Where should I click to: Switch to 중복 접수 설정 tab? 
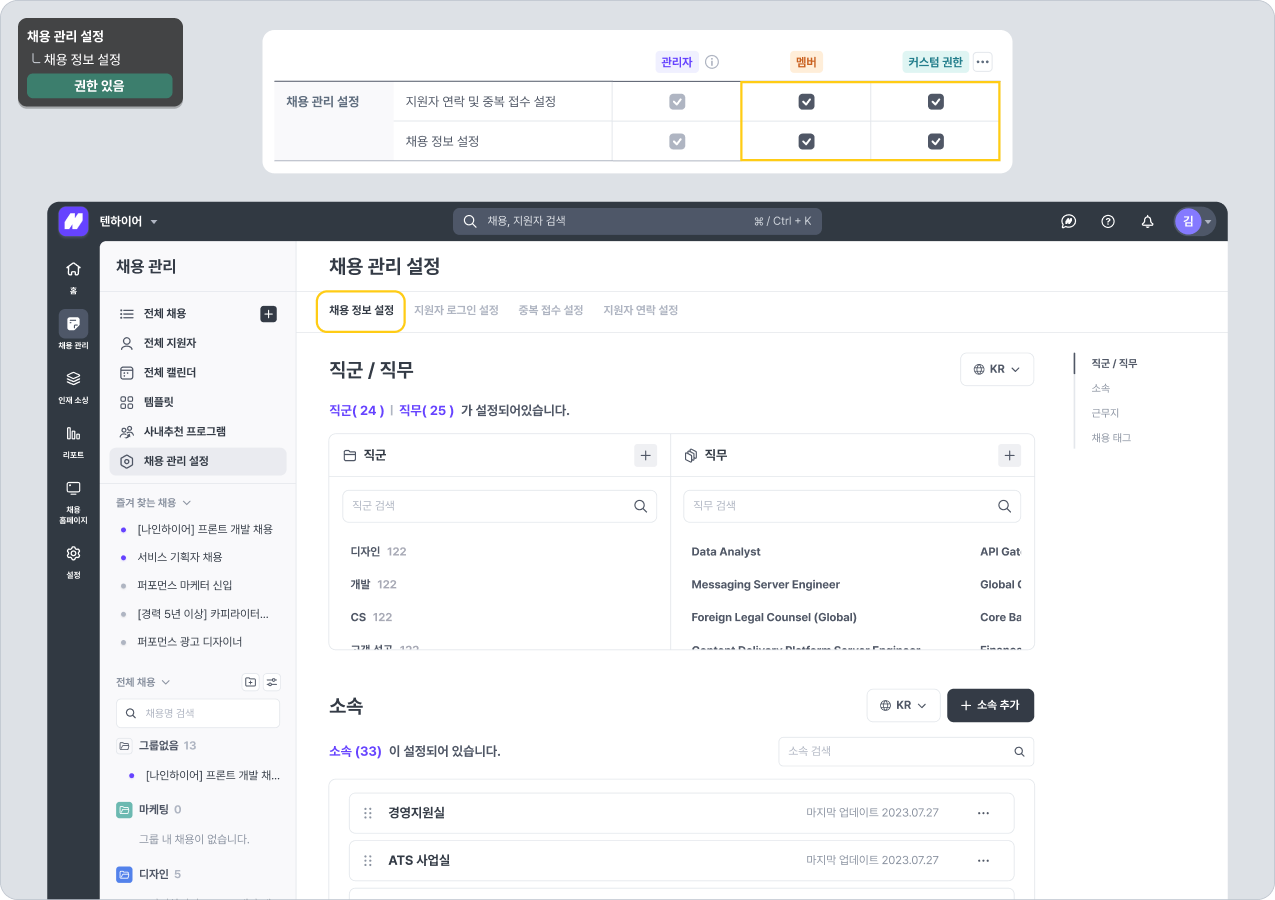pyautogui.click(x=551, y=310)
